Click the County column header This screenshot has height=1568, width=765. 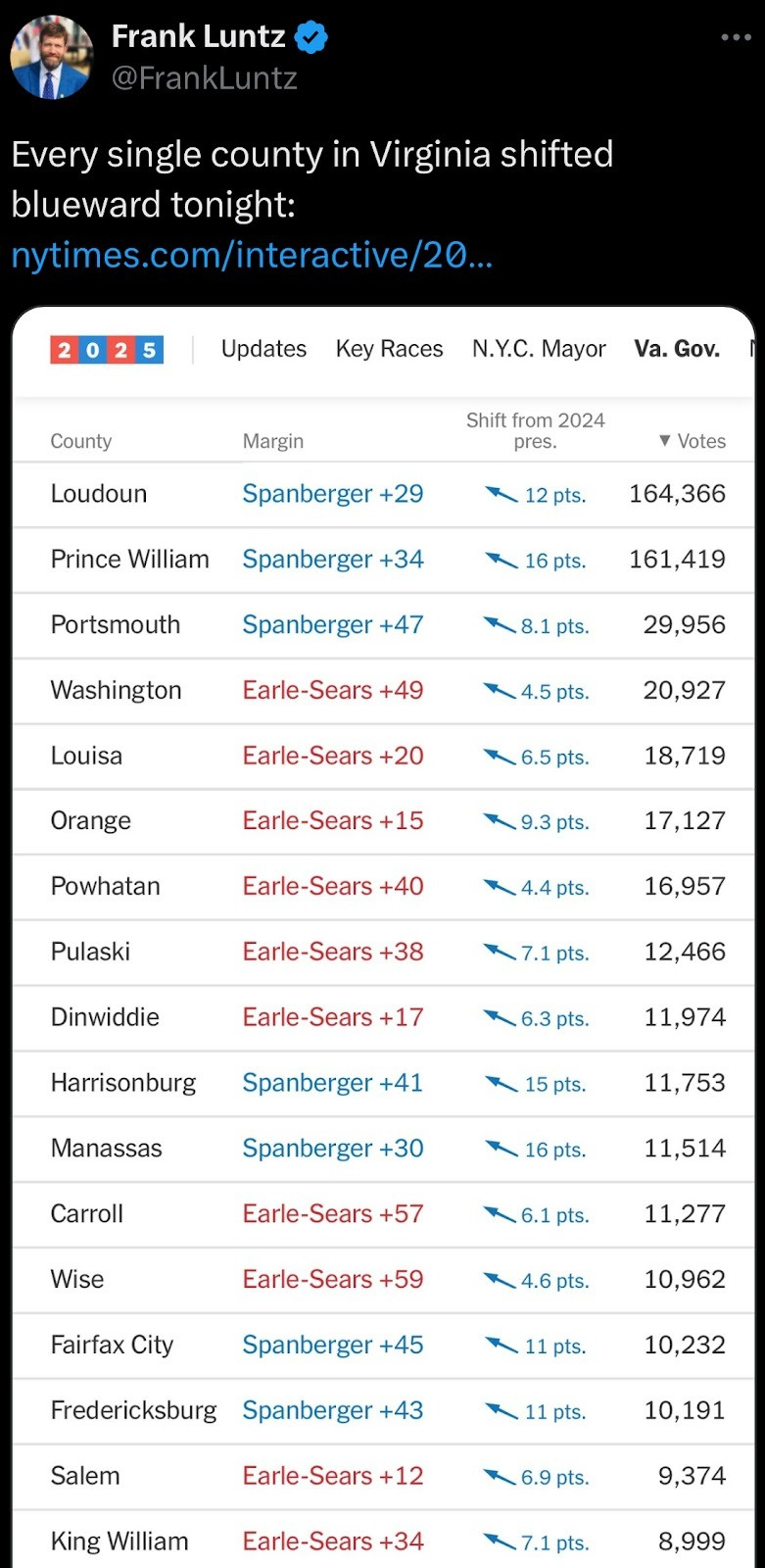point(81,441)
